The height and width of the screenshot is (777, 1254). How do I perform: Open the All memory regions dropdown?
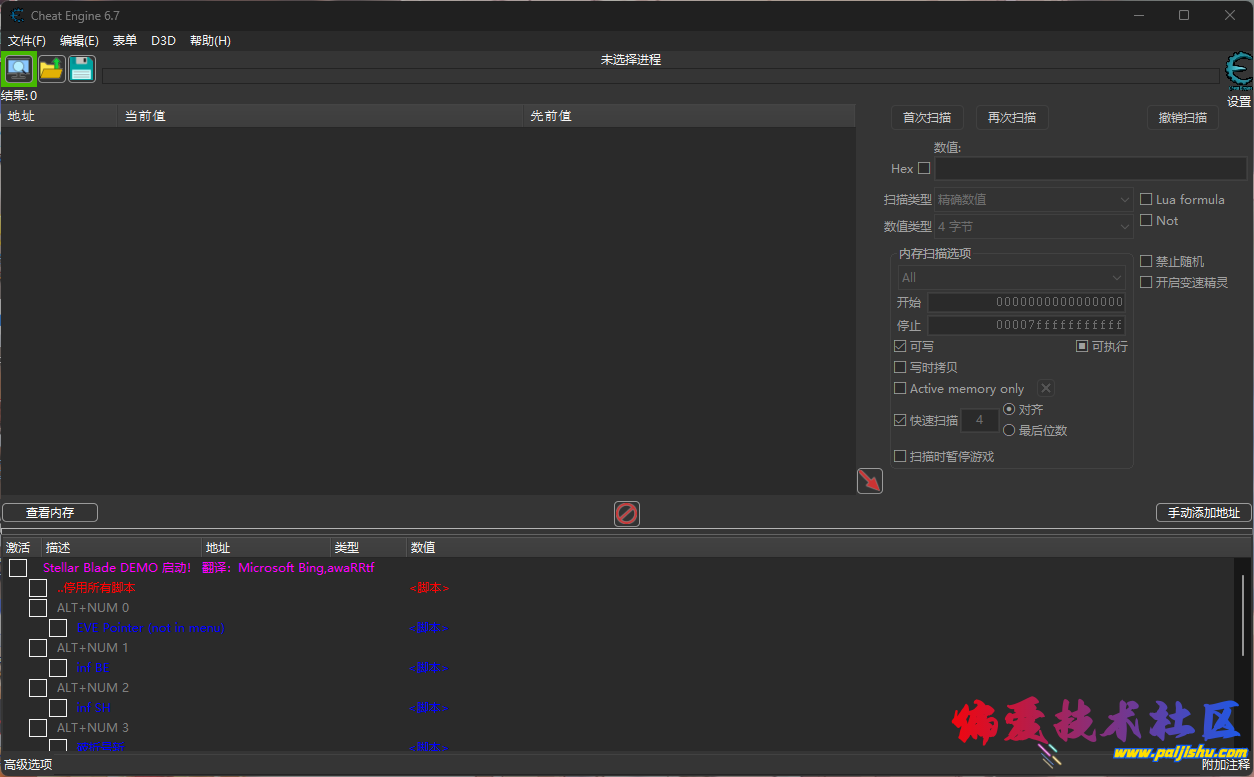[x=1009, y=276]
